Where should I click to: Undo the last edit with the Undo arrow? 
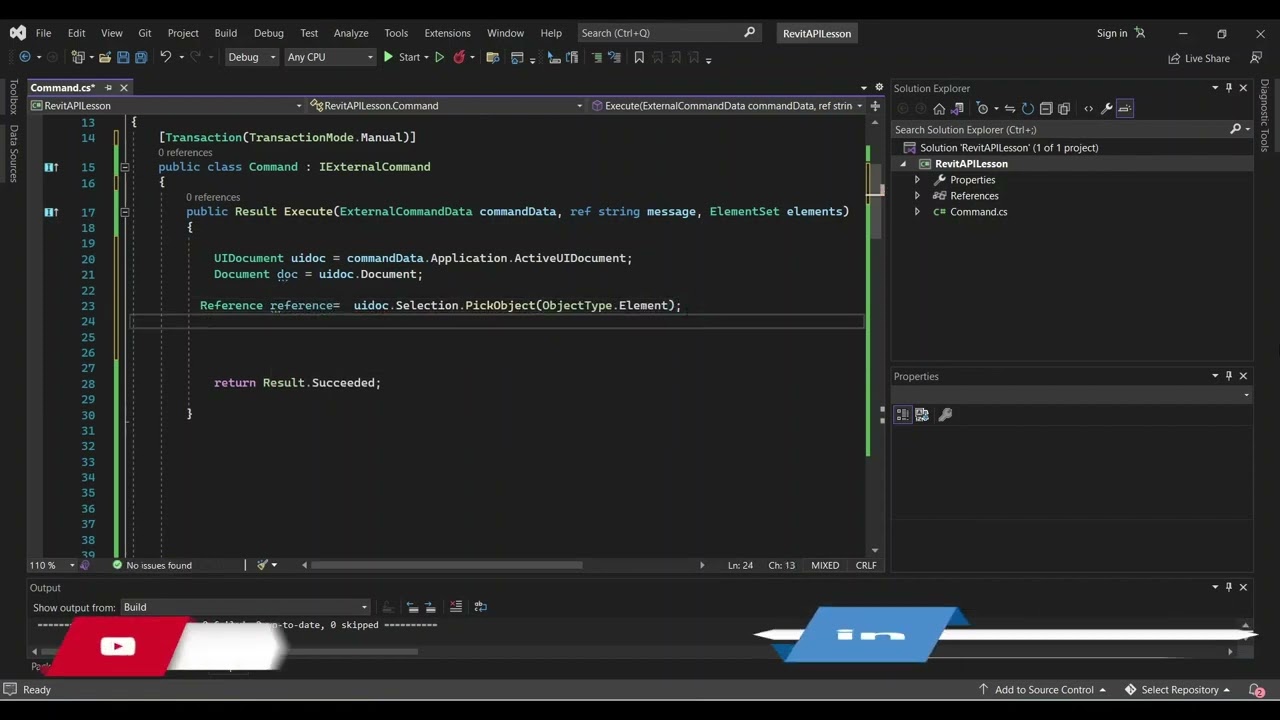165,57
